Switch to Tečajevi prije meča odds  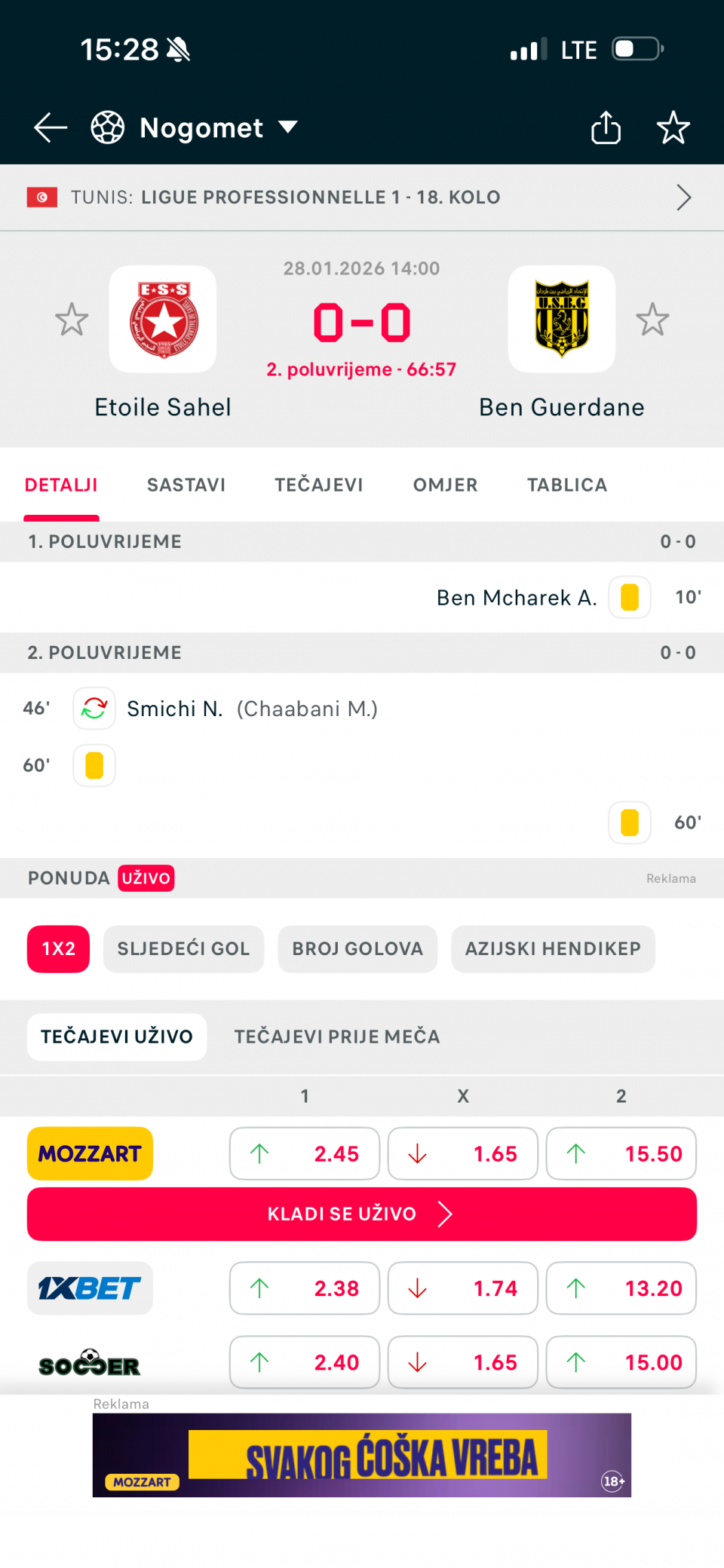click(336, 1037)
